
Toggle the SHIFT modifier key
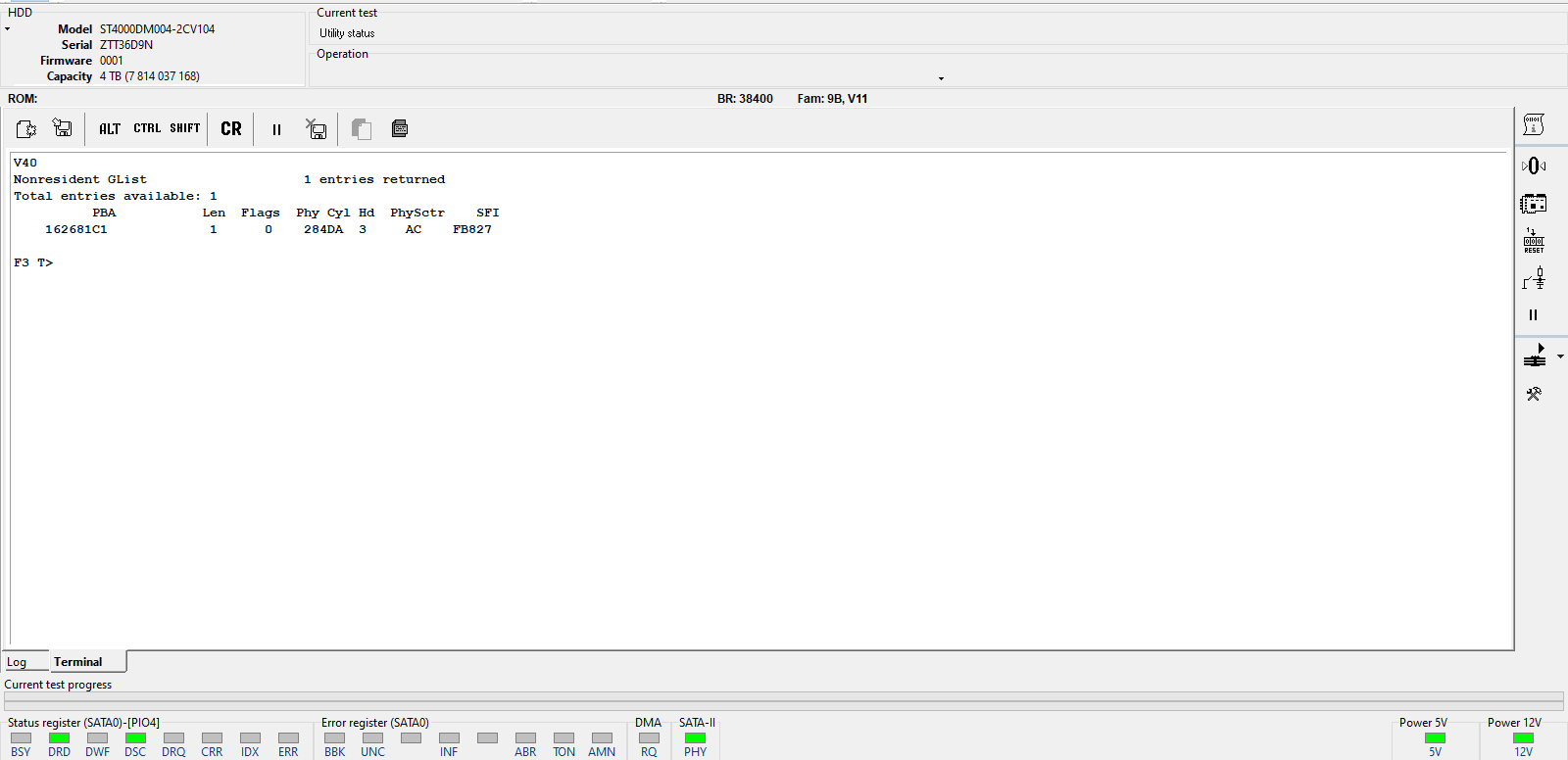click(x=185, y=128)
